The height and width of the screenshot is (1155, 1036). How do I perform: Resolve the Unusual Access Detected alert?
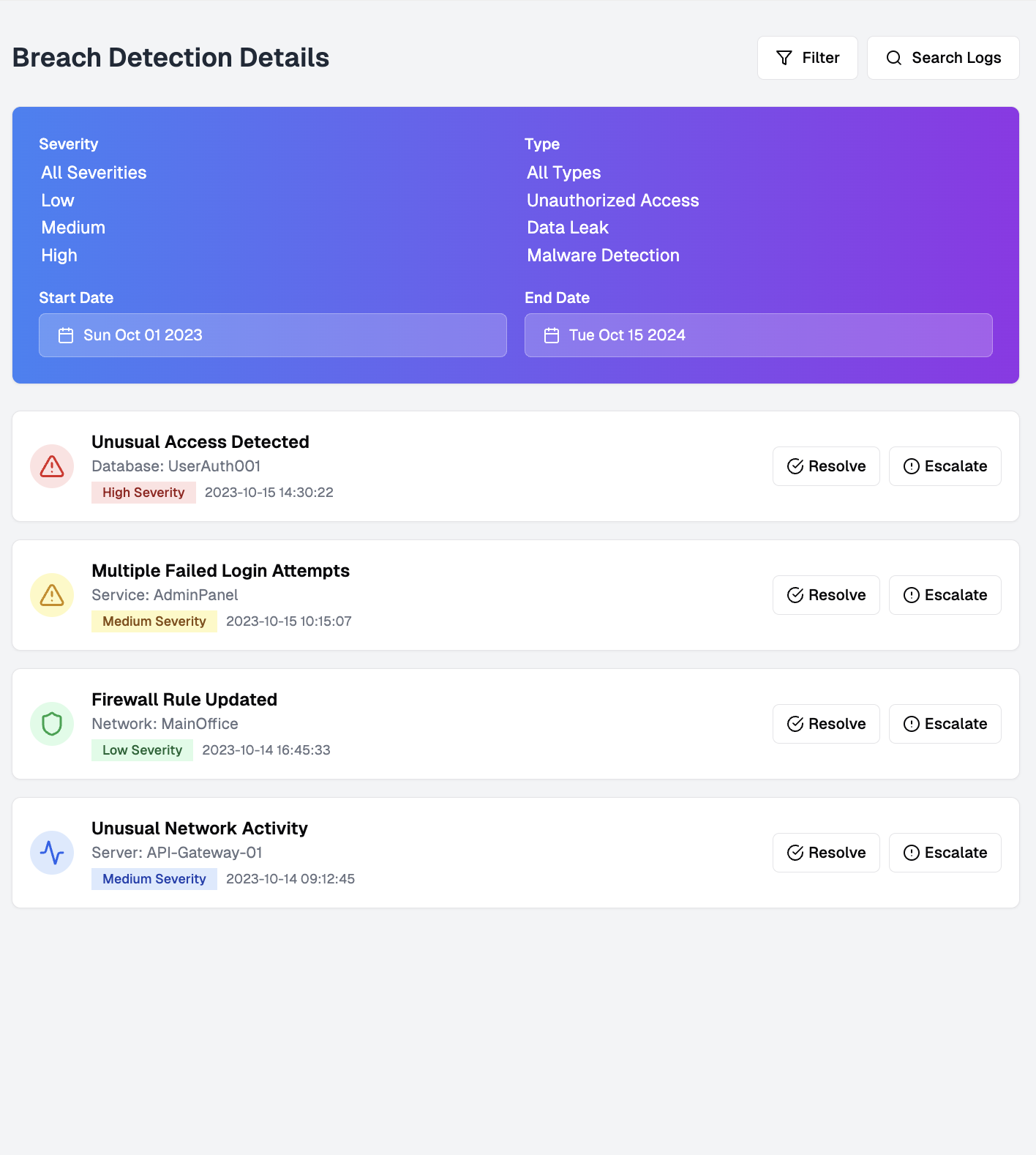(x=826, y=466)
